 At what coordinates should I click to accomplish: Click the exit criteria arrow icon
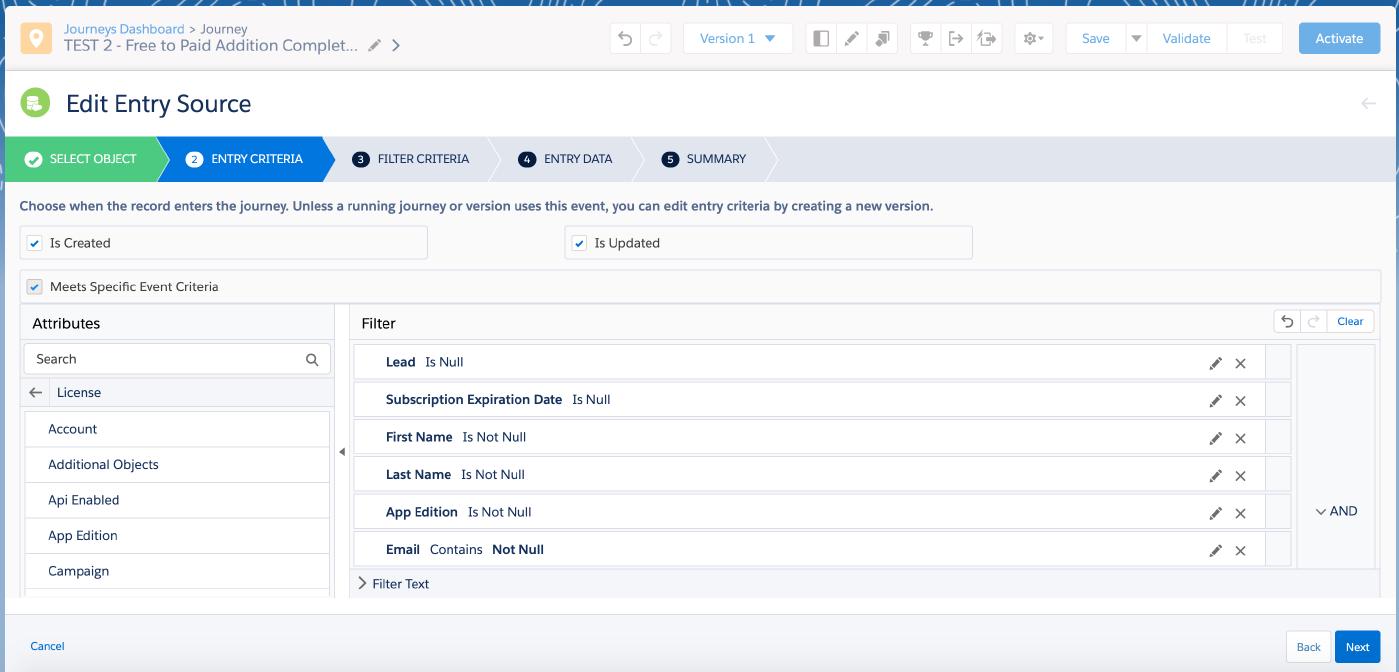(956, 39)
